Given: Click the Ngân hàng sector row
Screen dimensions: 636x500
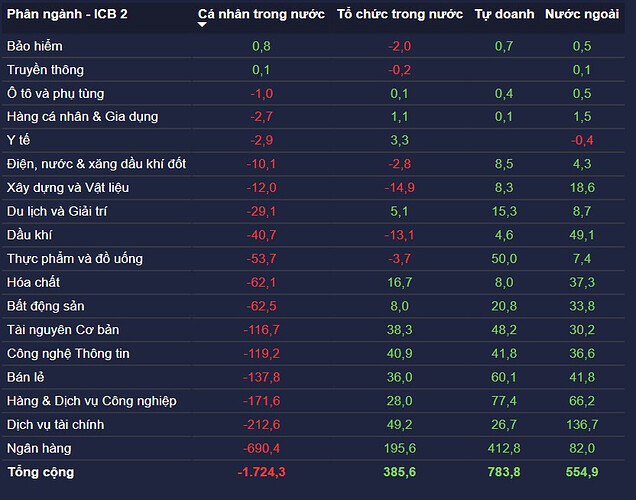Looking at the screenshot, I should click(x=39, y=448).
